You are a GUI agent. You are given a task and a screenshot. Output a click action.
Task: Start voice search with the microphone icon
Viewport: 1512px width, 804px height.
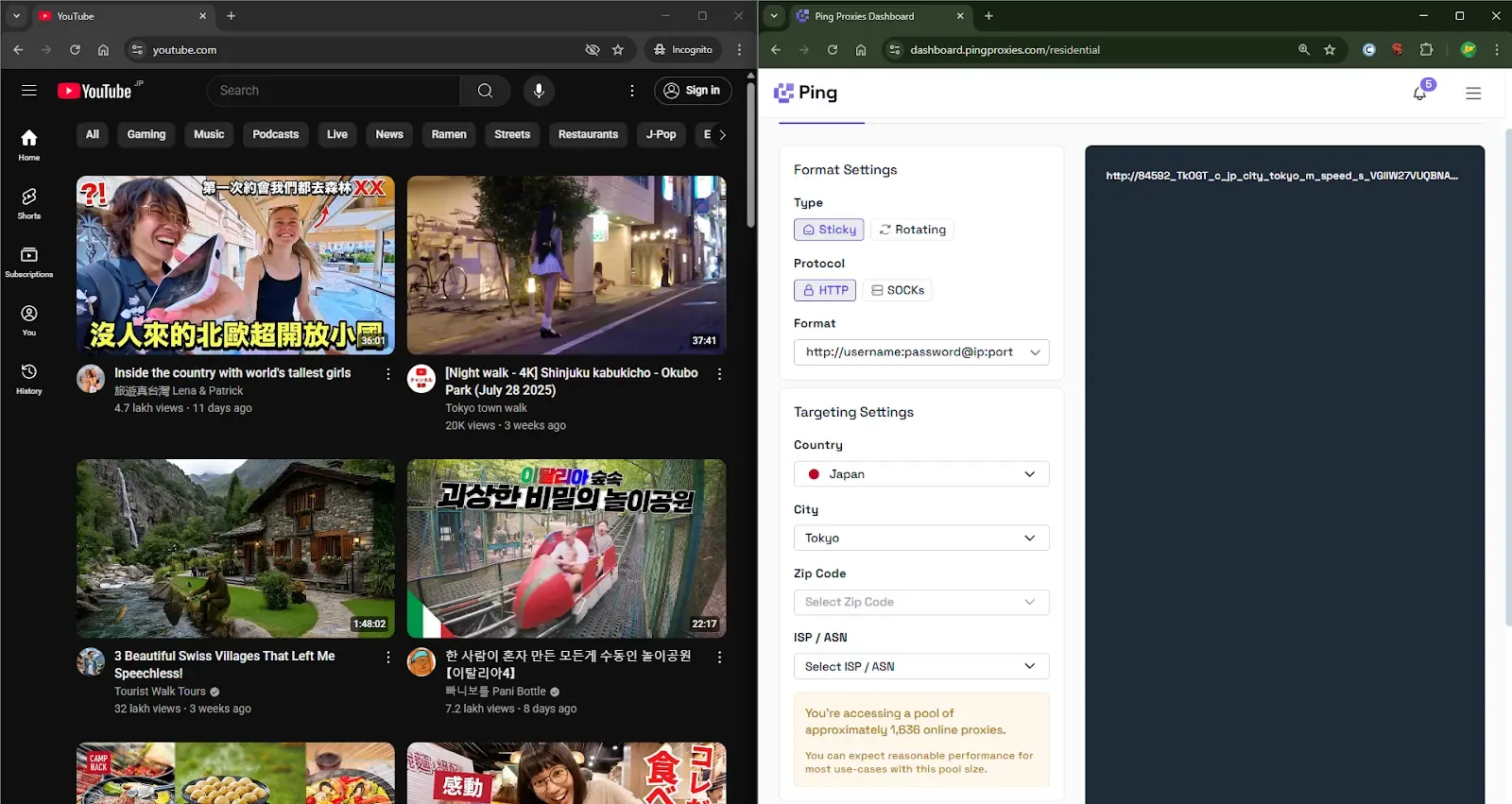(539, 91)
